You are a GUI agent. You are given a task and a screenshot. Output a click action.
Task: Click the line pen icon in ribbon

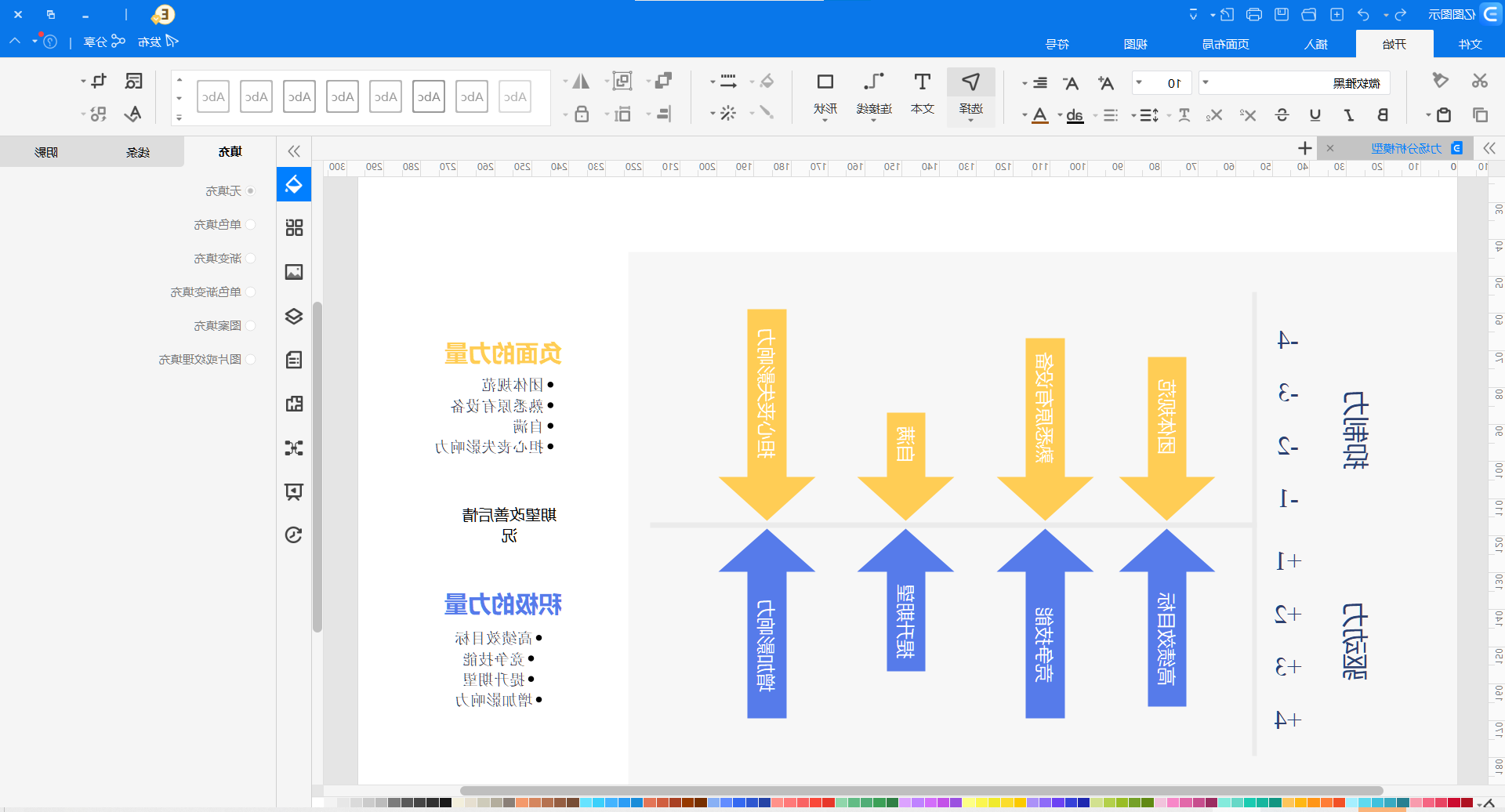[x=767, y=113]
